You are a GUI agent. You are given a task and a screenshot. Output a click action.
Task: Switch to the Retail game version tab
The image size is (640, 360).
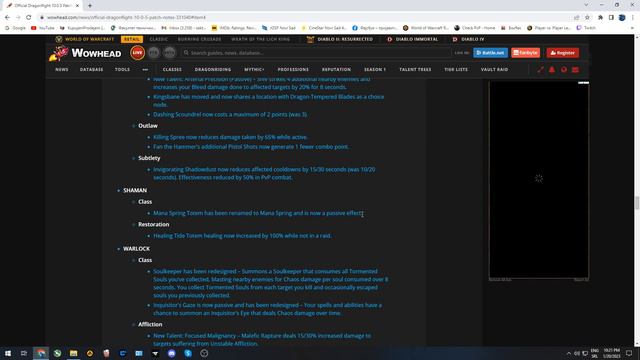(x=131, y=39)
